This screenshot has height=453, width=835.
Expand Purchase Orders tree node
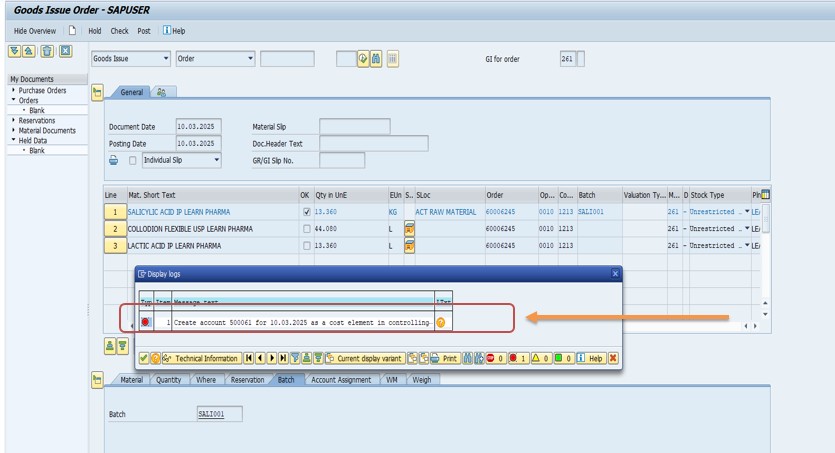click(x=13, y=90)
